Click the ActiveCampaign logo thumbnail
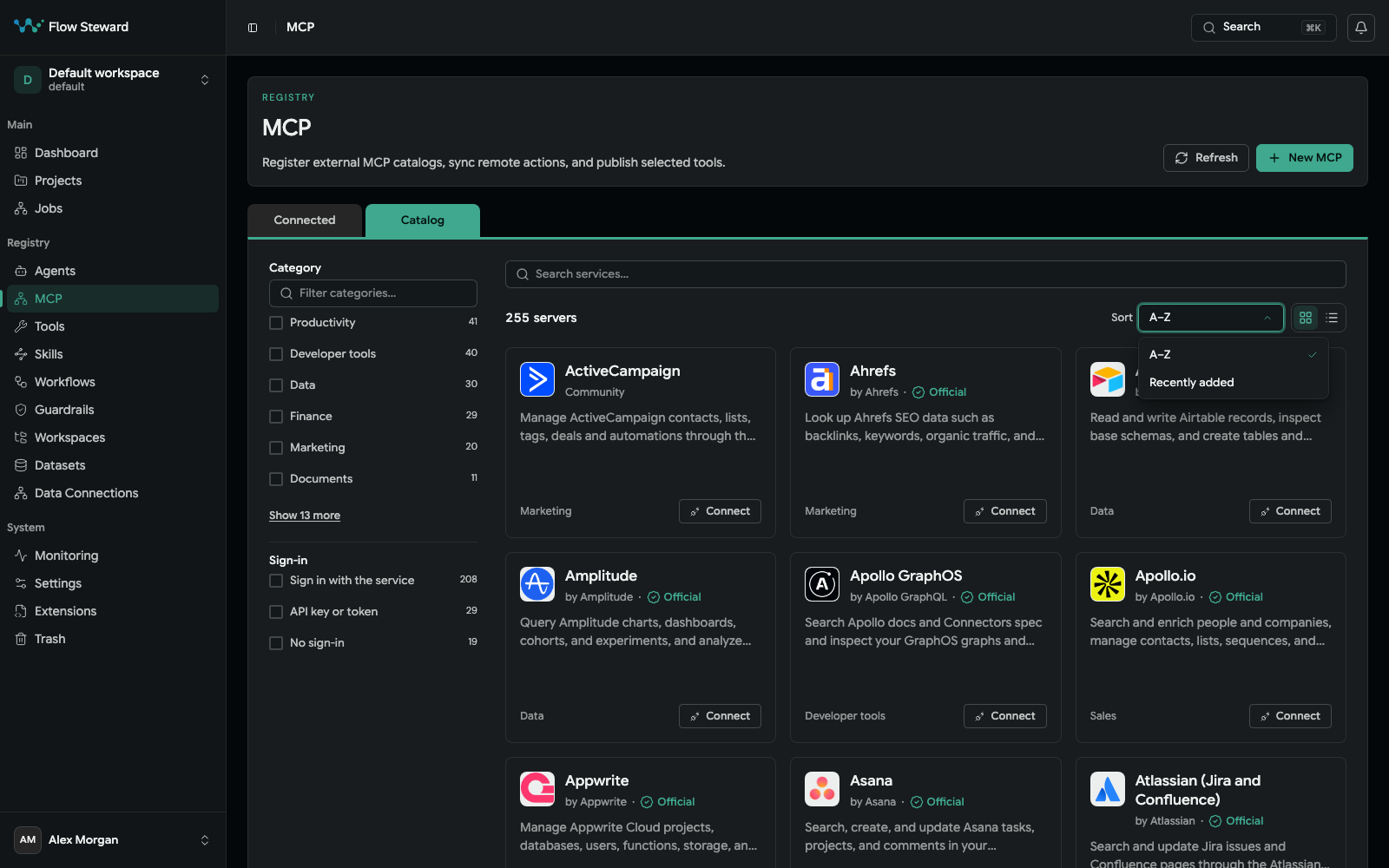 [x=537, y=379]
